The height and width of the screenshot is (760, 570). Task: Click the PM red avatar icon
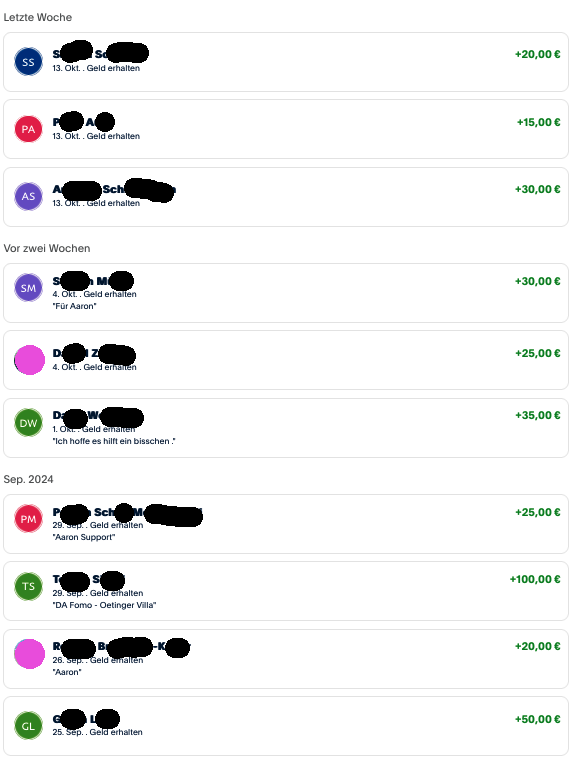(28, 519)
